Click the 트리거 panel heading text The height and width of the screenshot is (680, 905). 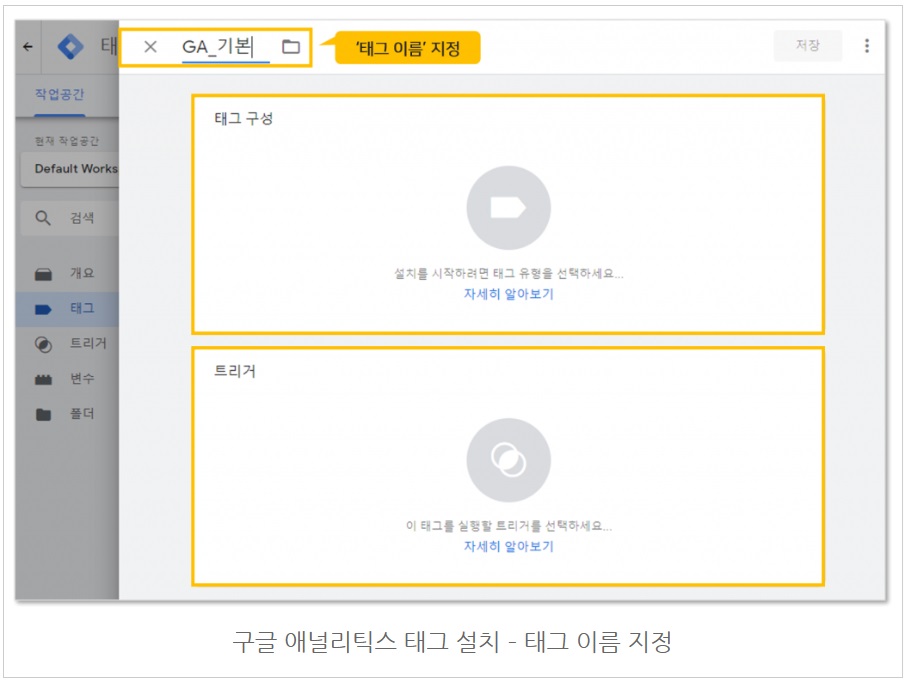click(x=235, y=371)
